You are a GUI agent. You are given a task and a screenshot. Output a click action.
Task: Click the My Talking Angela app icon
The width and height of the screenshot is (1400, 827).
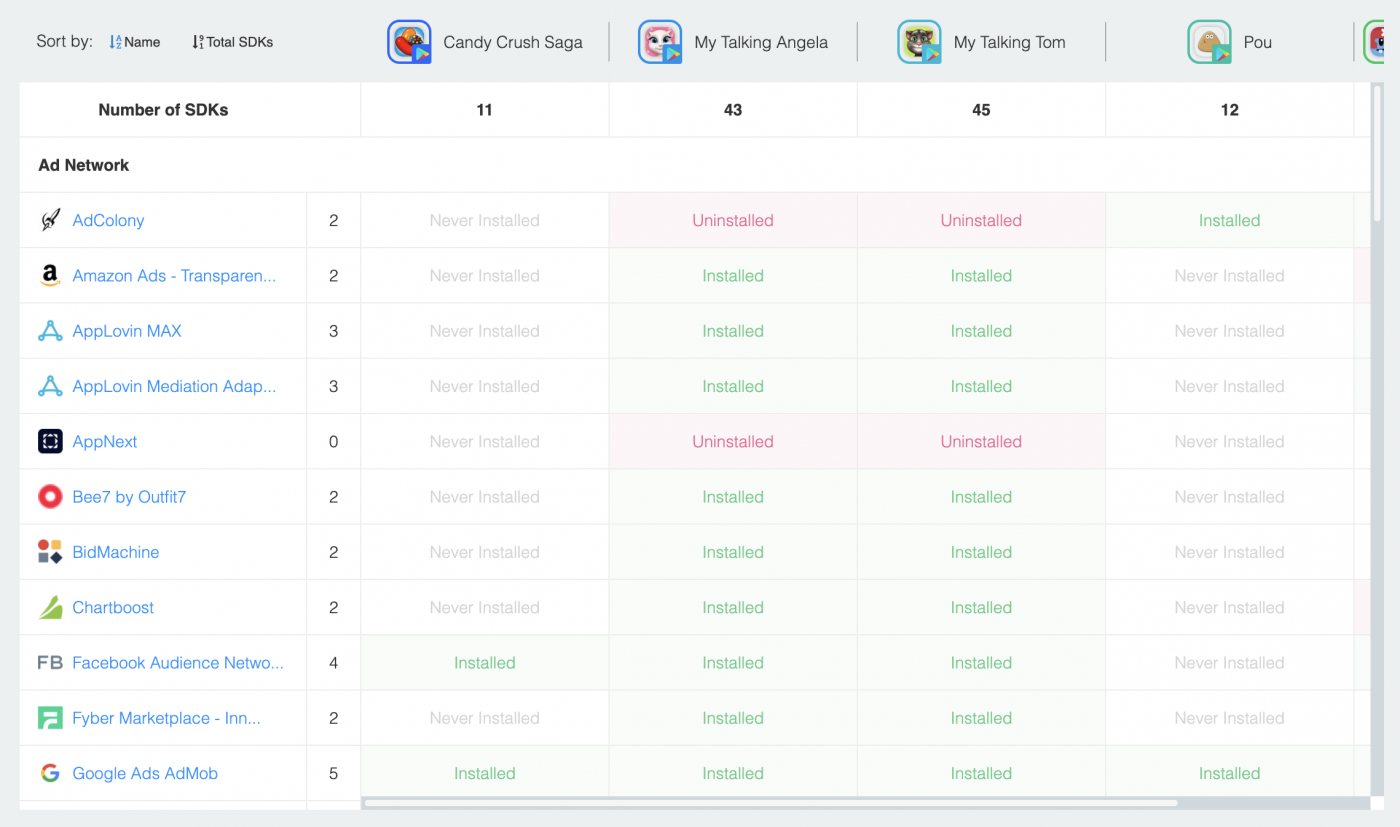[660, 42]
